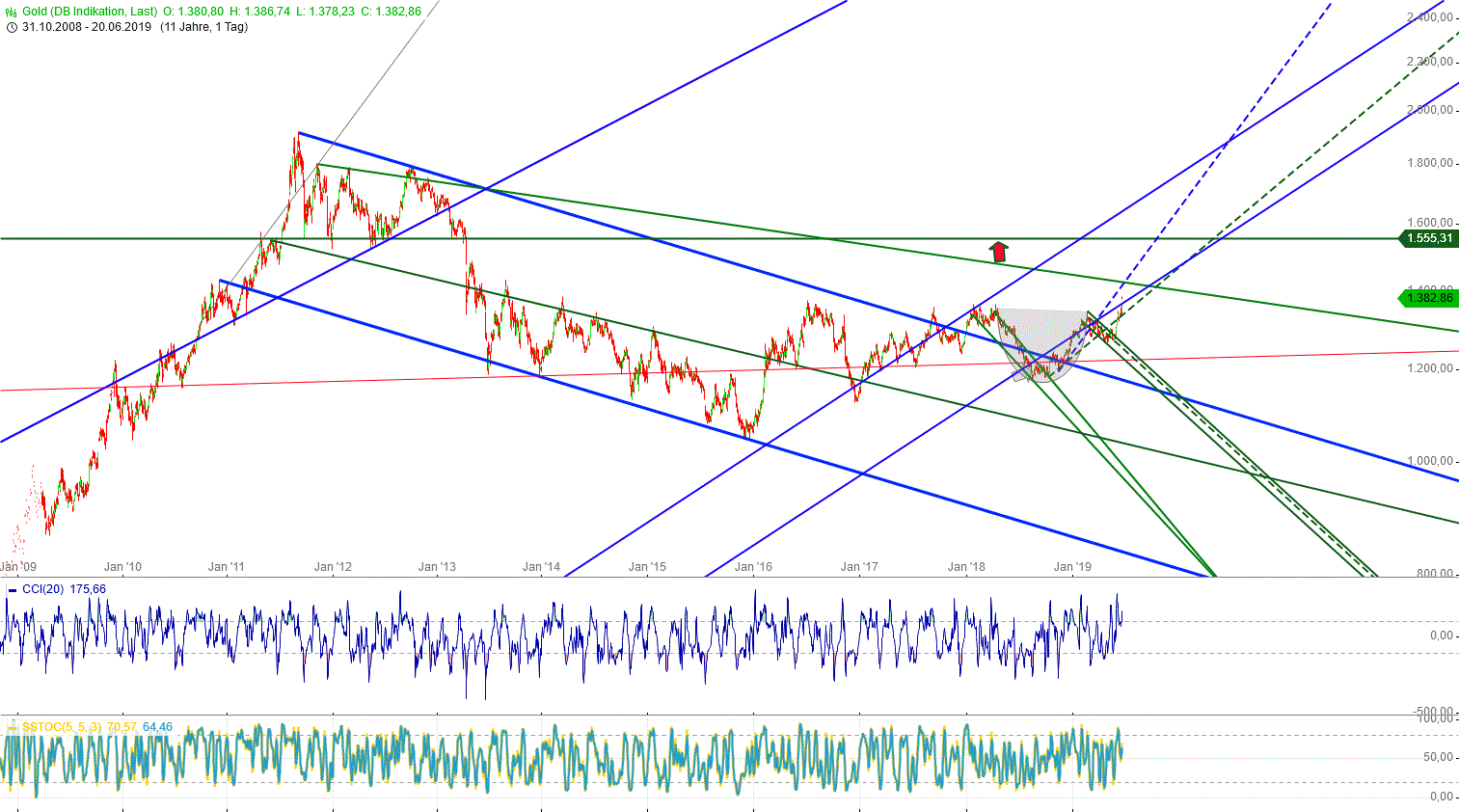Click the date range '31.10.2008 - 20.06.2019'
Viewport: 1459px width, 812px height.
tap(87, 27)
